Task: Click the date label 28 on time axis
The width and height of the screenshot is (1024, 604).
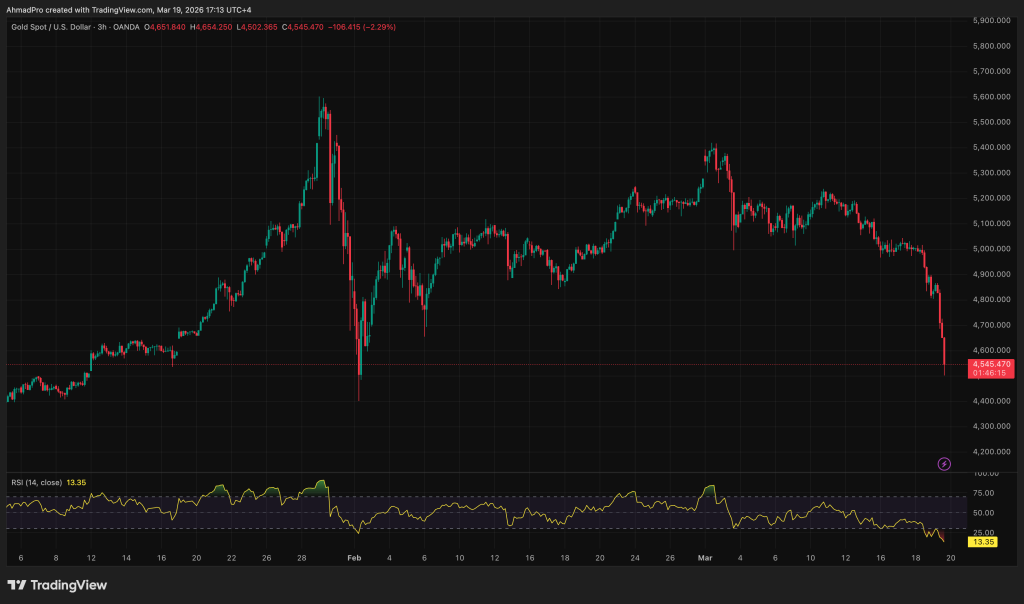Action: pos(302,557)
